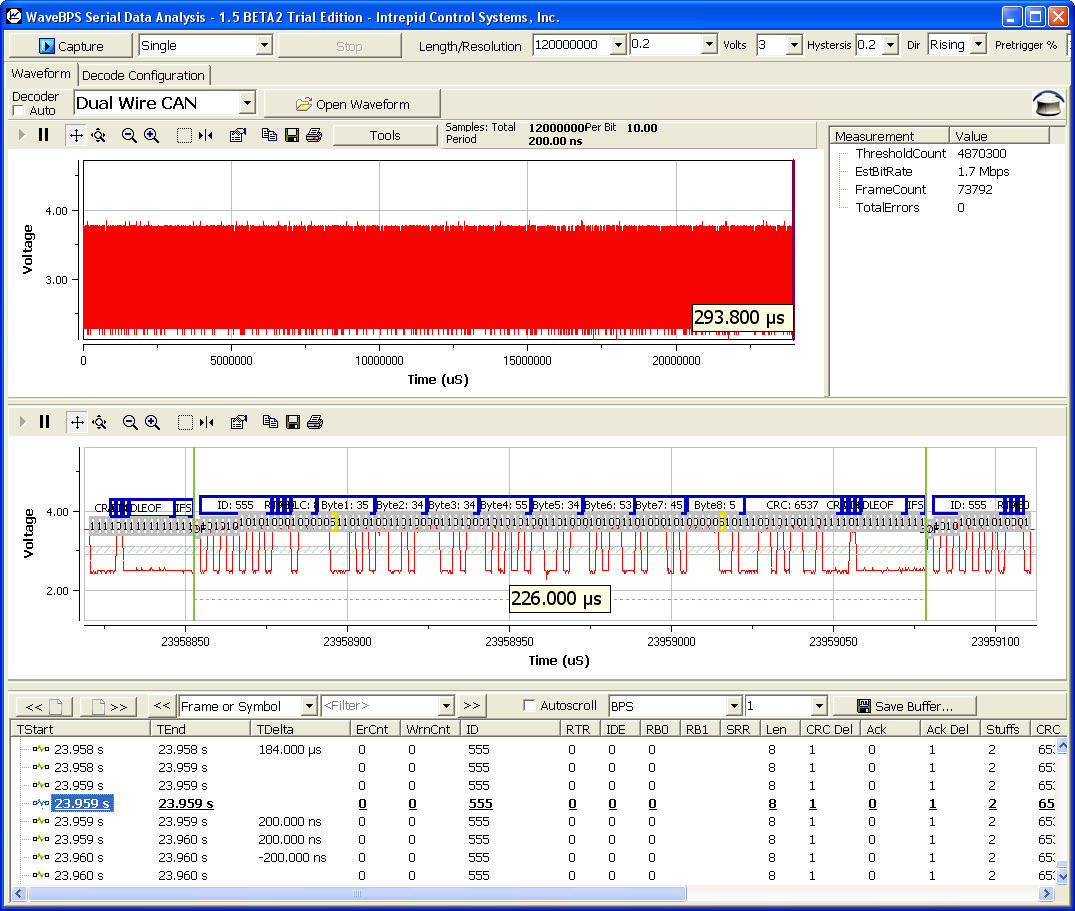Click the TDelta column header
The height and width of the screenshot is (911, 1075).
pos(301,729)
